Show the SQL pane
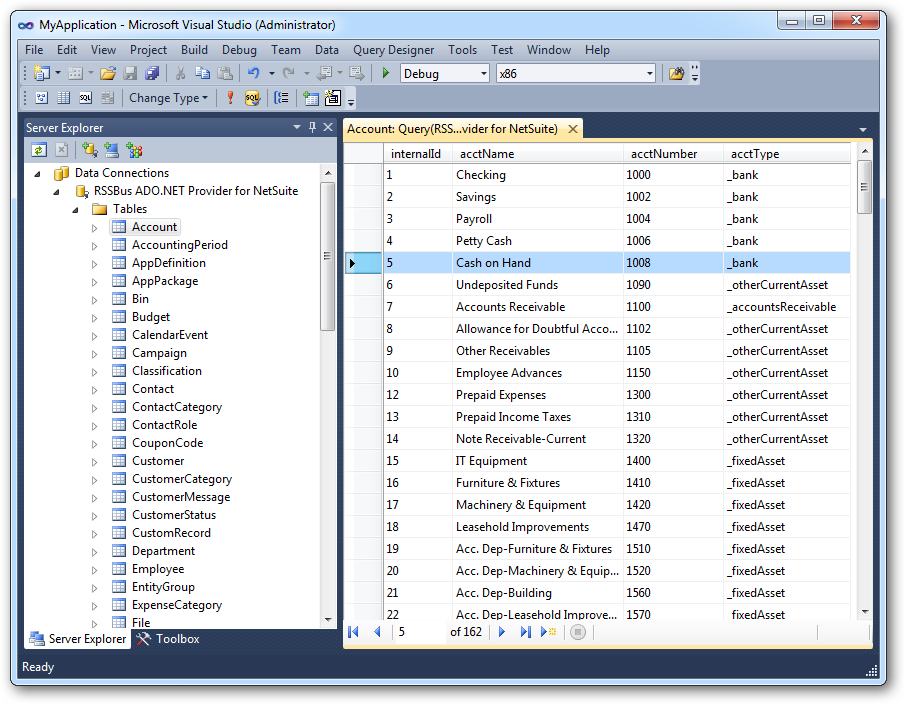Screen dimensions: 905x704 coord(85,98)
